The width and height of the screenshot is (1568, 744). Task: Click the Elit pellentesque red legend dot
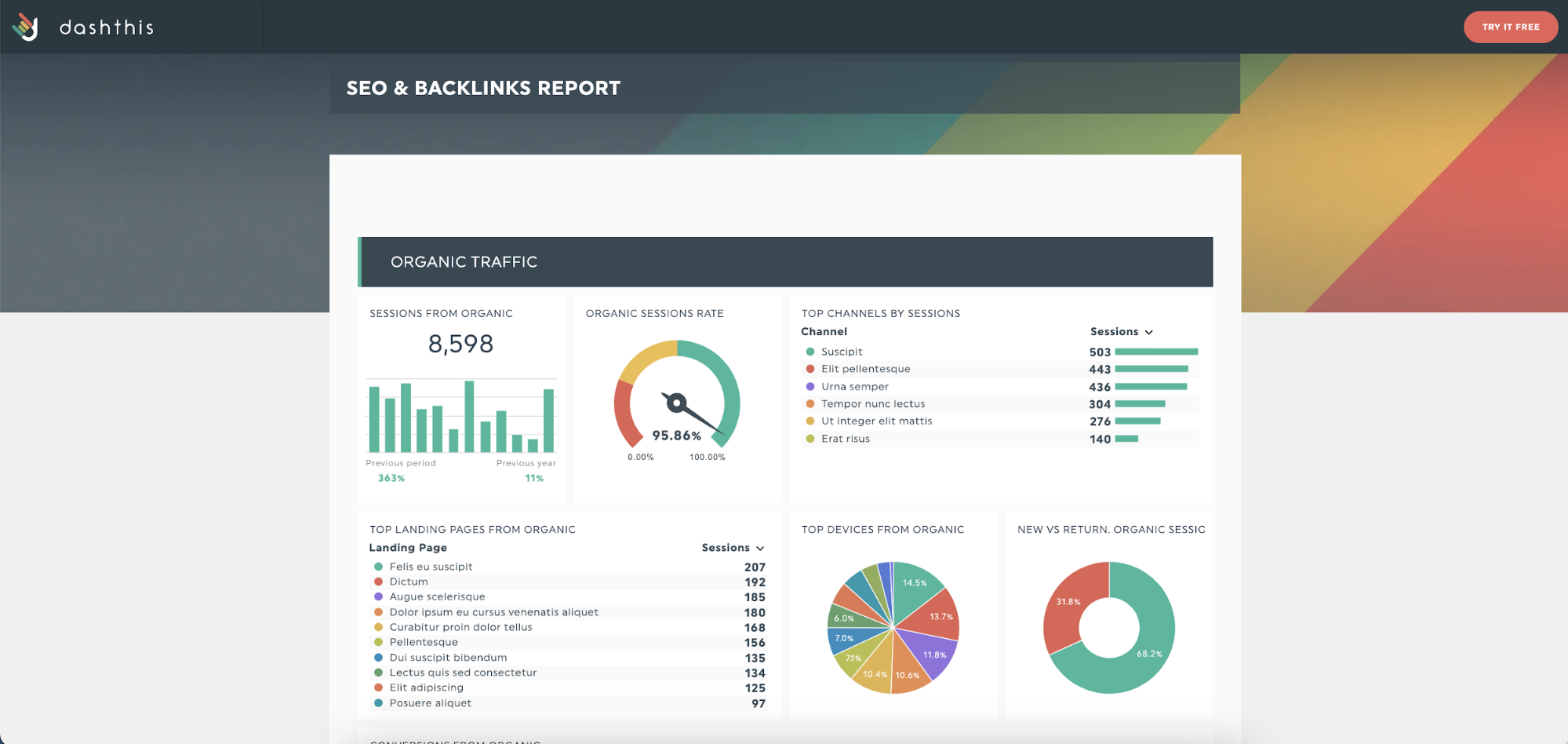[x=810, y=369]
